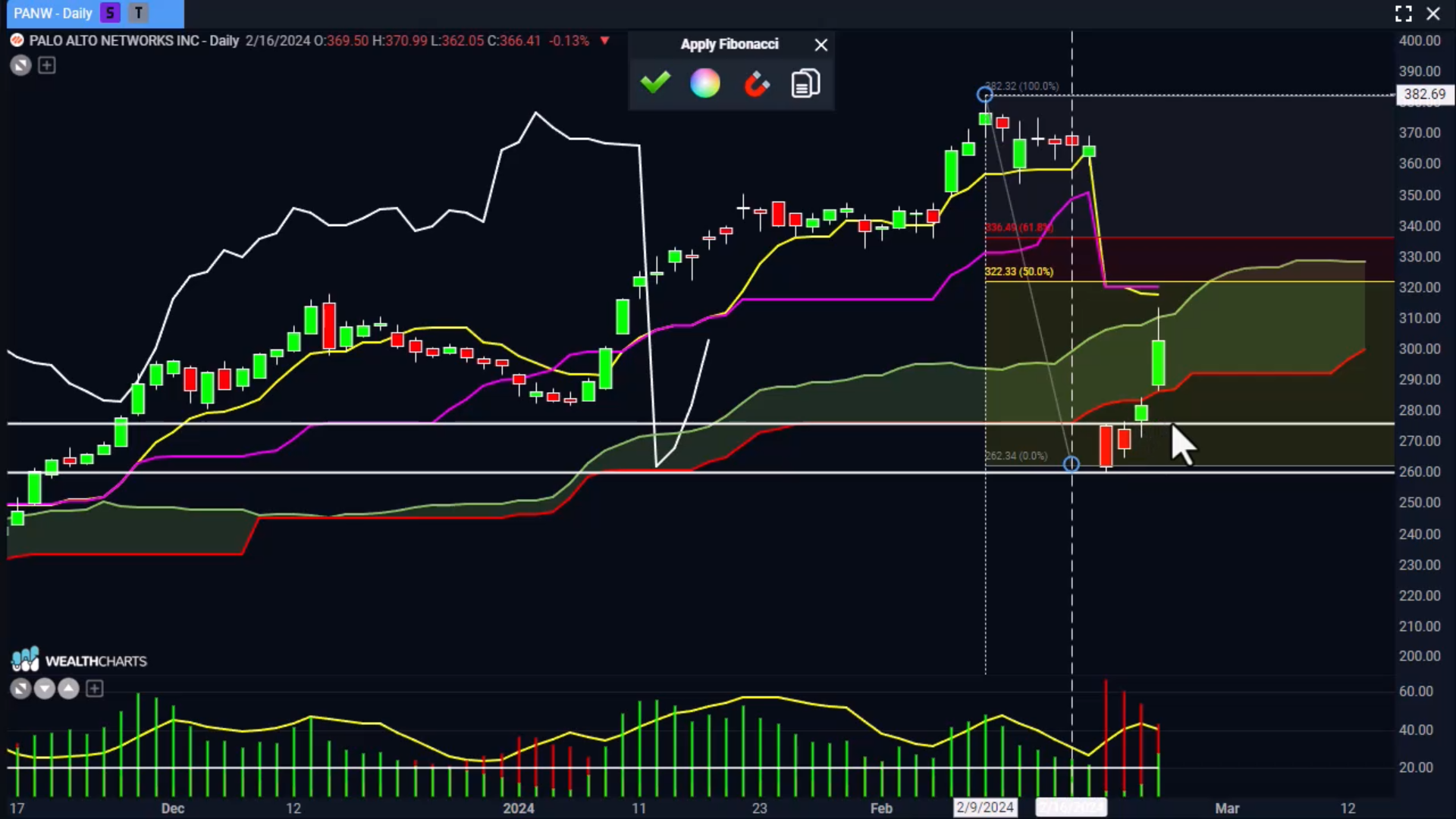Toggle the red magnet snap tool
Viewport: 1456px width, 819px height.
(x=756, y=83)
